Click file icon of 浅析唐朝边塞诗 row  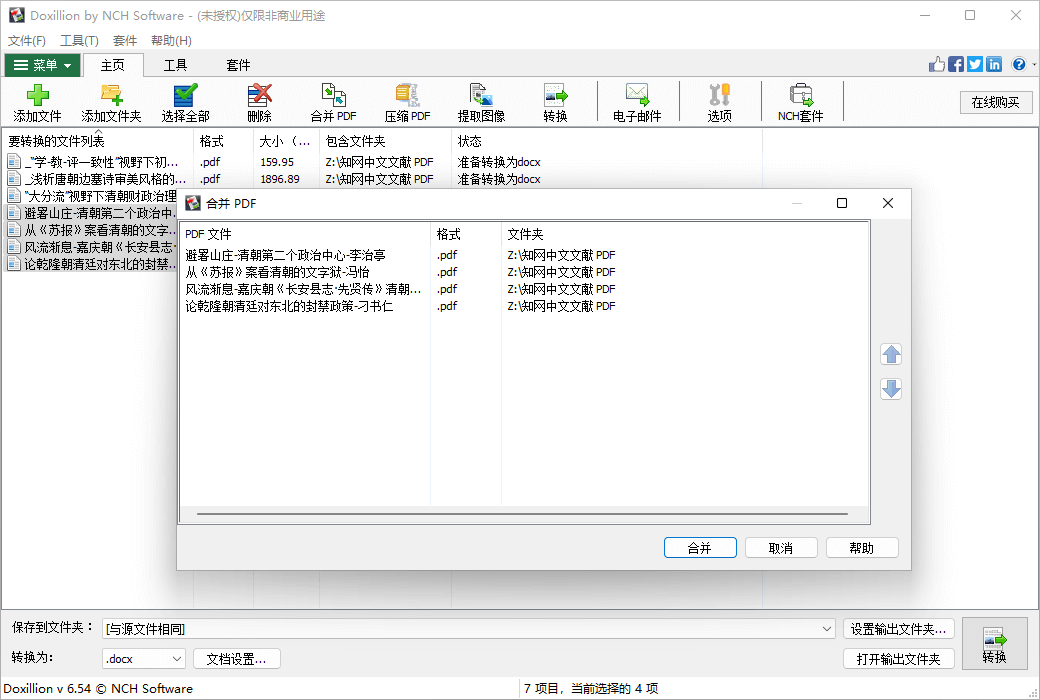(x=14, y=178)
